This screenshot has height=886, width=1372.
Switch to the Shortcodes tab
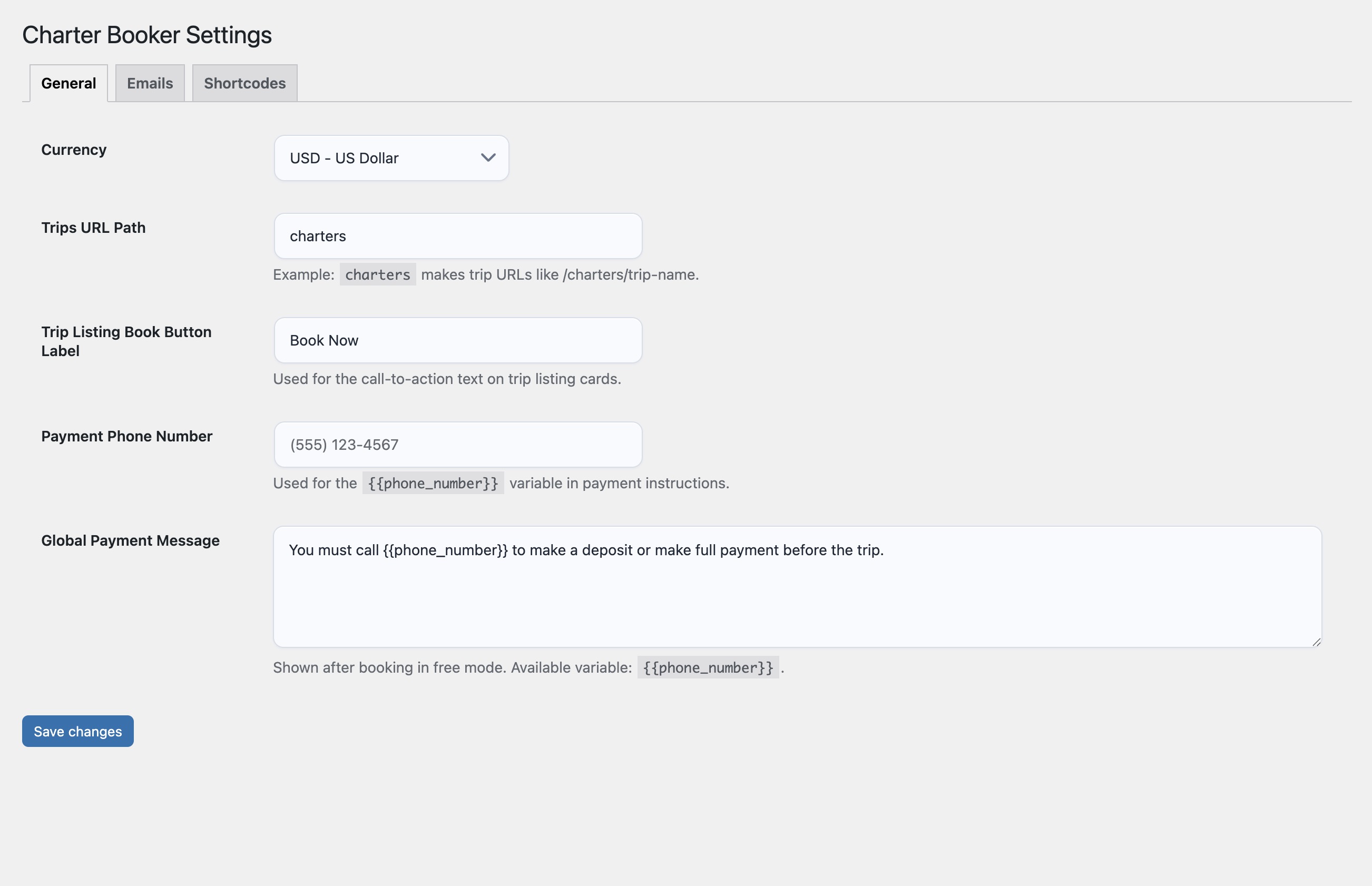(244, 83)
